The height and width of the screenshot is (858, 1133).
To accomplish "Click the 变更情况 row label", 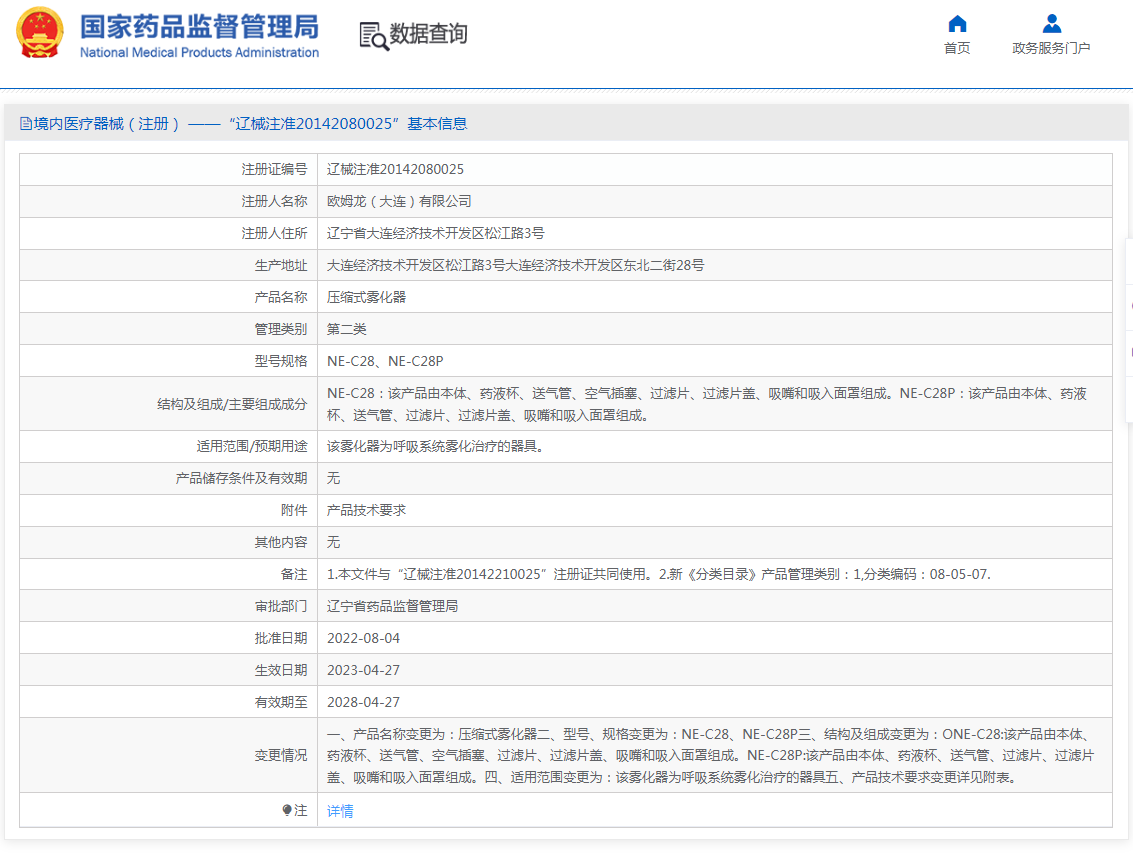I will (280, 755).
